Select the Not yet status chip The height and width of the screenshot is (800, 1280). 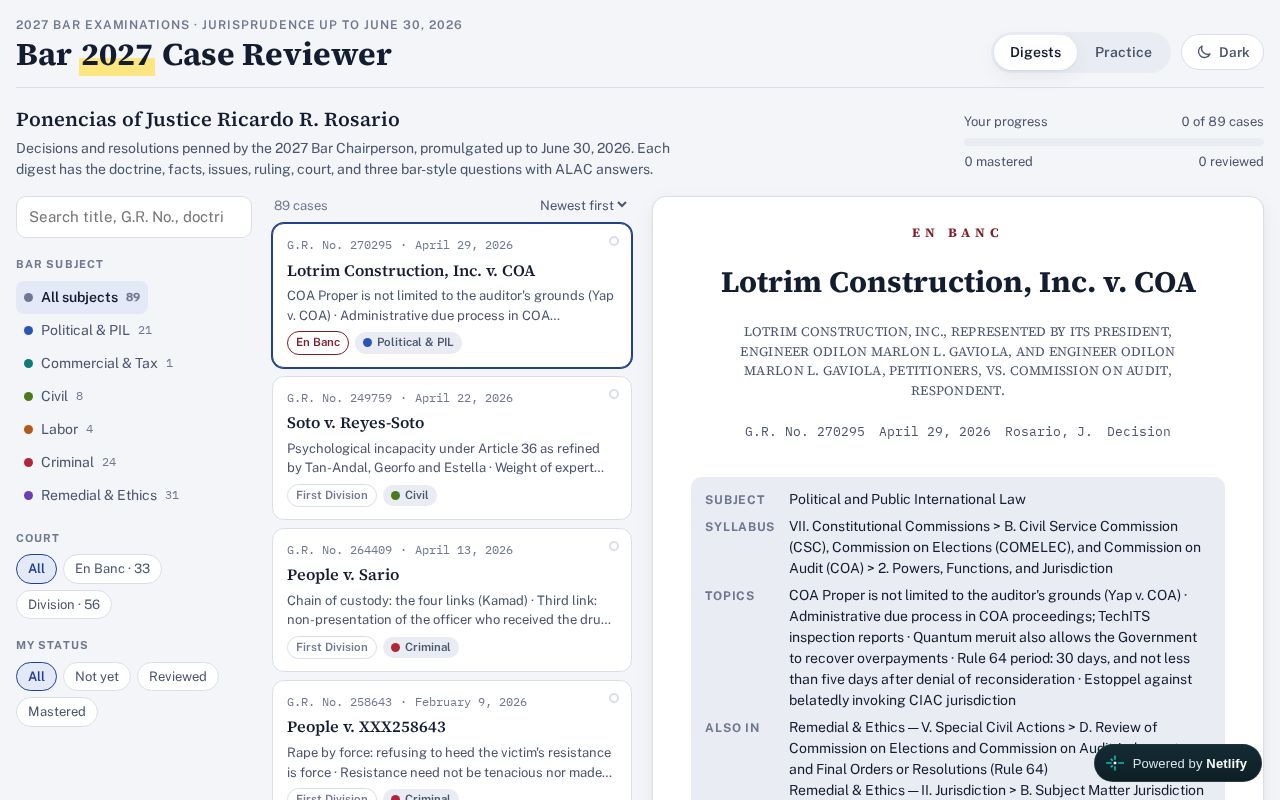point(97,677)
